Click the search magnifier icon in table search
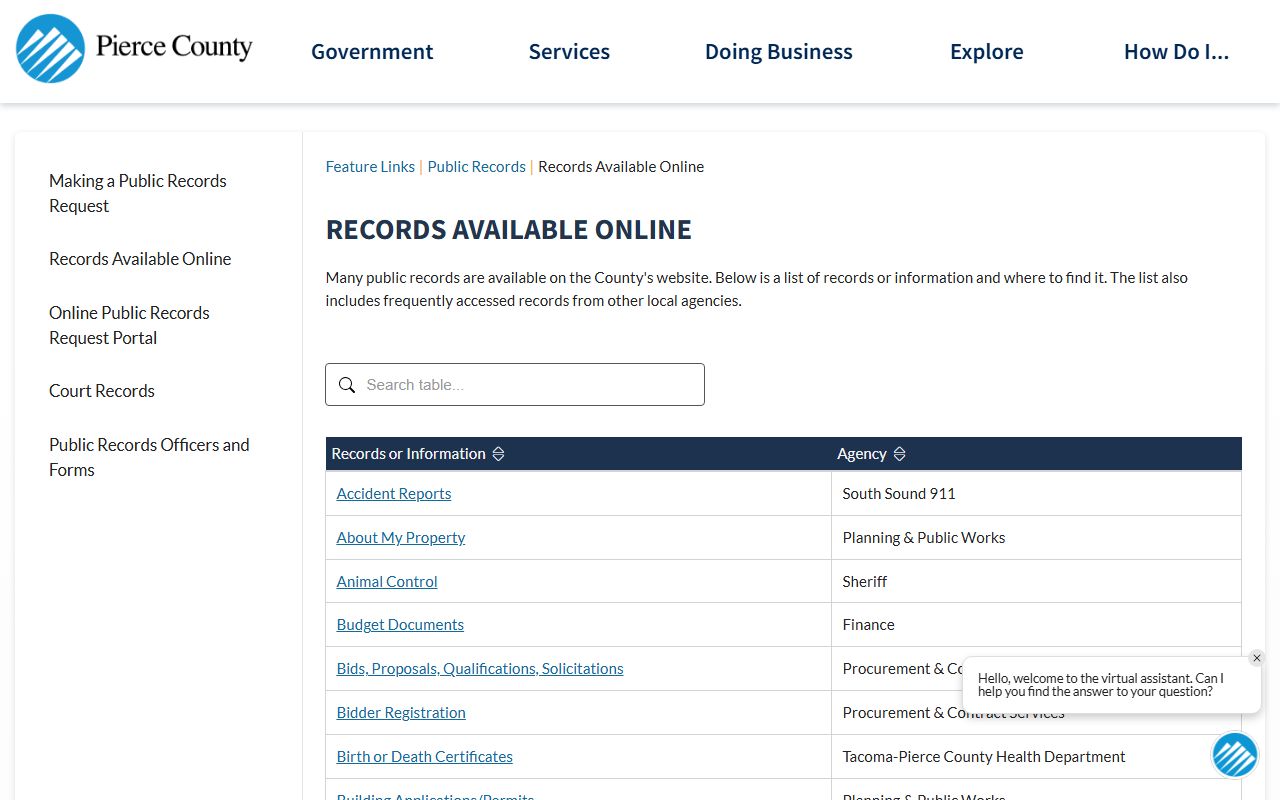The height and width of the screenshot is (800, 1280). pyautogui.click(x=347, y=385)
